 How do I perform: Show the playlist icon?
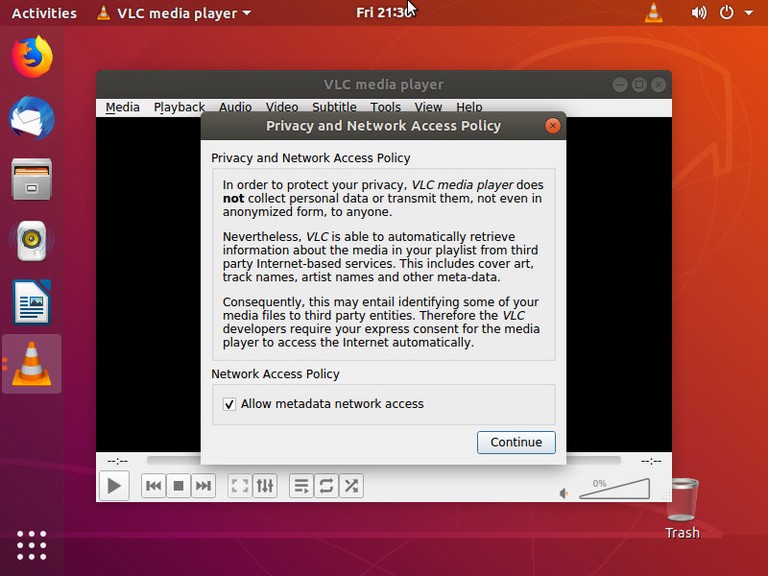point(301,486)
